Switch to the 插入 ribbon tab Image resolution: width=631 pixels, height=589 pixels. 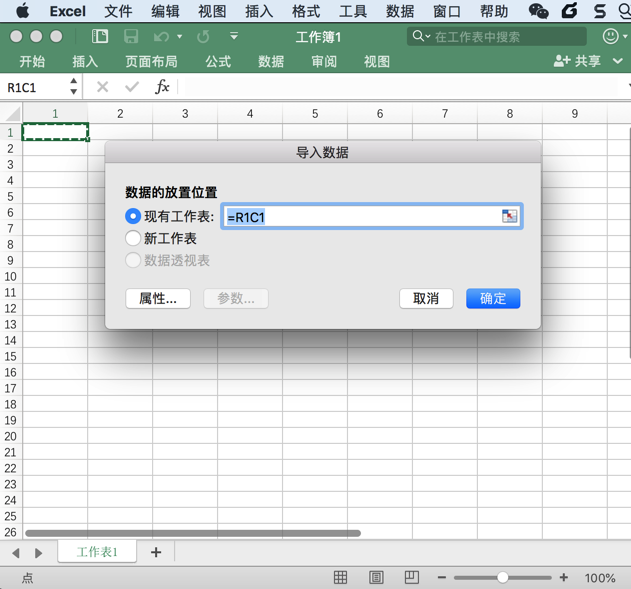(85, 62)
